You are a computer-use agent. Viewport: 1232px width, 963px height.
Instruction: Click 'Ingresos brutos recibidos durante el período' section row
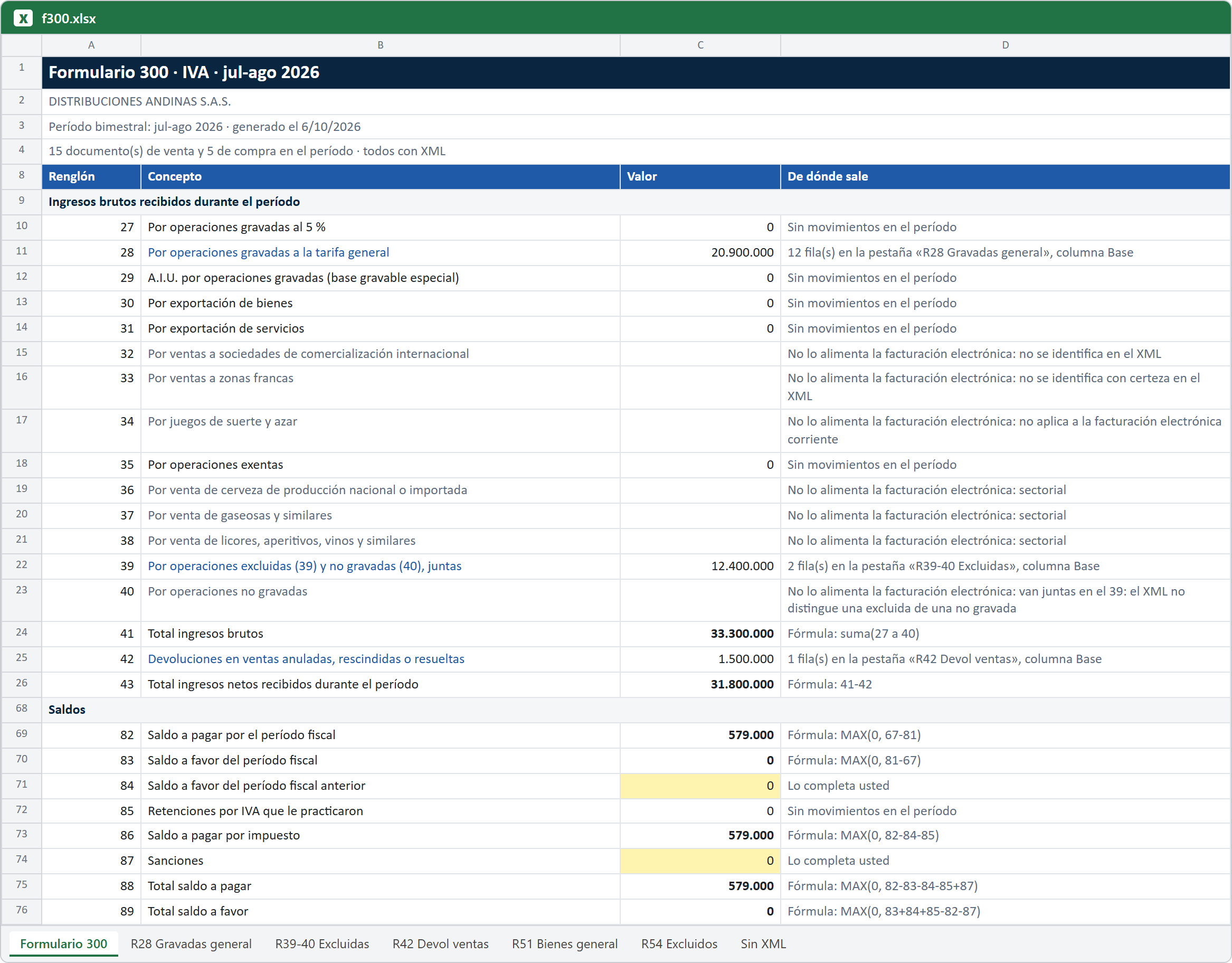tap(636, 201)
